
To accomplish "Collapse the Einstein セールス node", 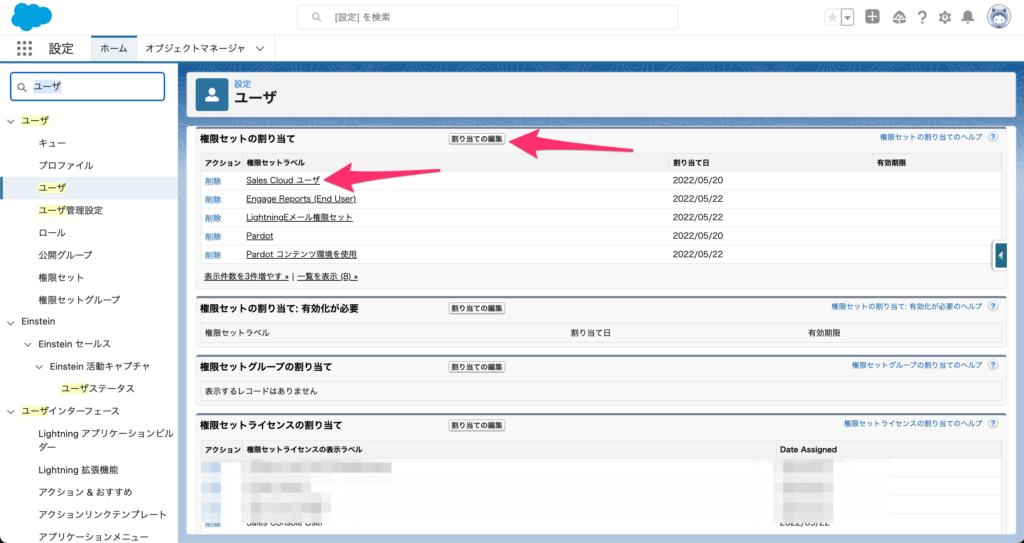I will 27,344.
